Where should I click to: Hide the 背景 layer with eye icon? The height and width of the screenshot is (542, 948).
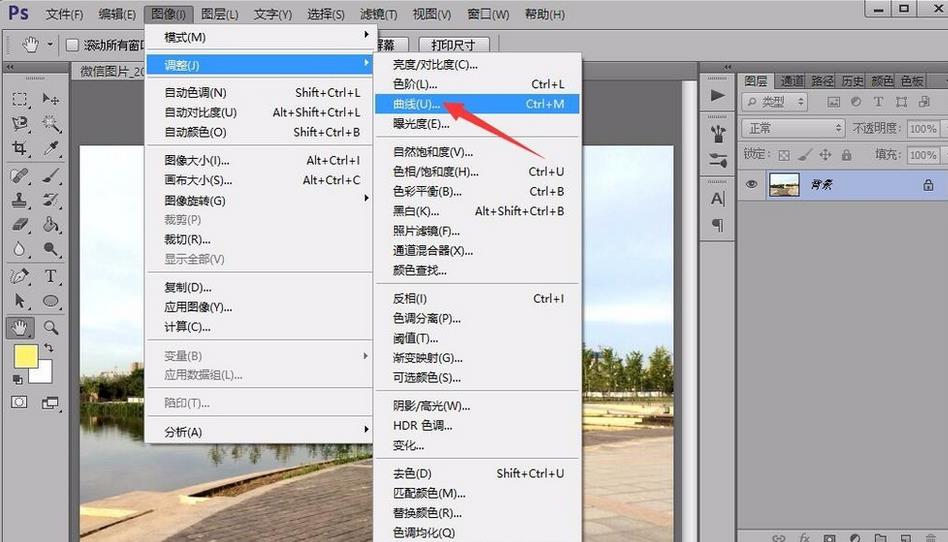coord(752,185)
